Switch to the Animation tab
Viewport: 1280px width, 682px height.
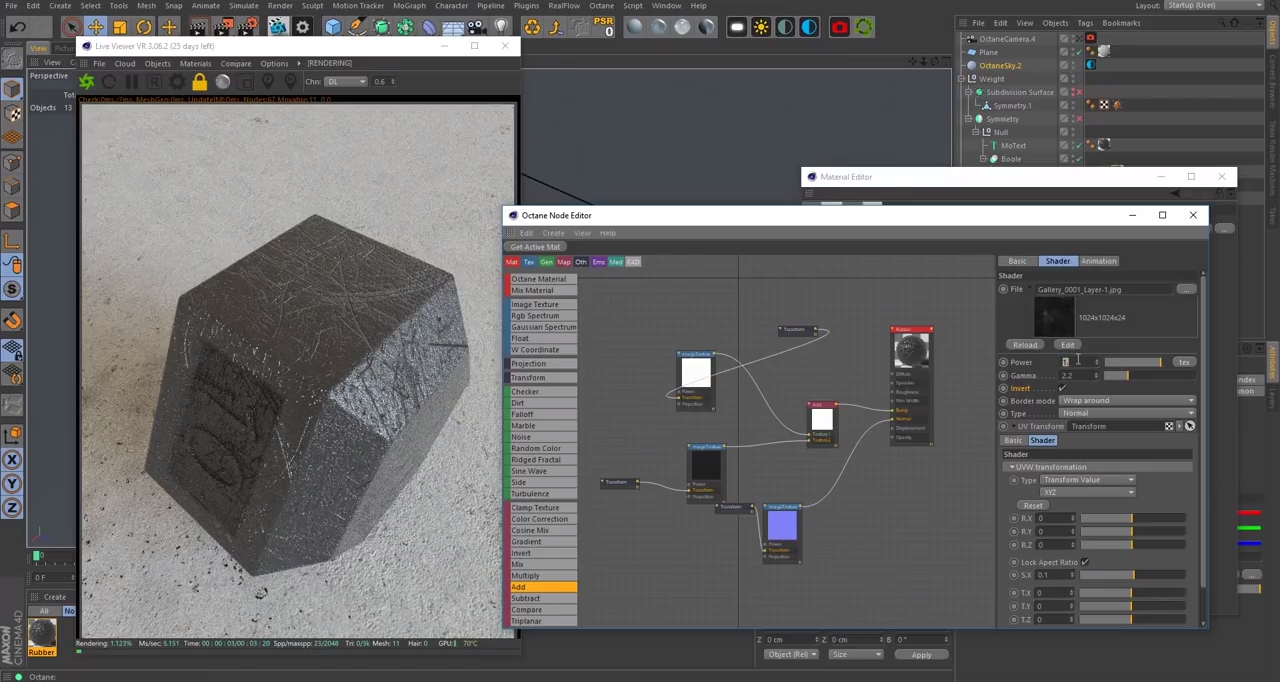(x=1098, y=261)
